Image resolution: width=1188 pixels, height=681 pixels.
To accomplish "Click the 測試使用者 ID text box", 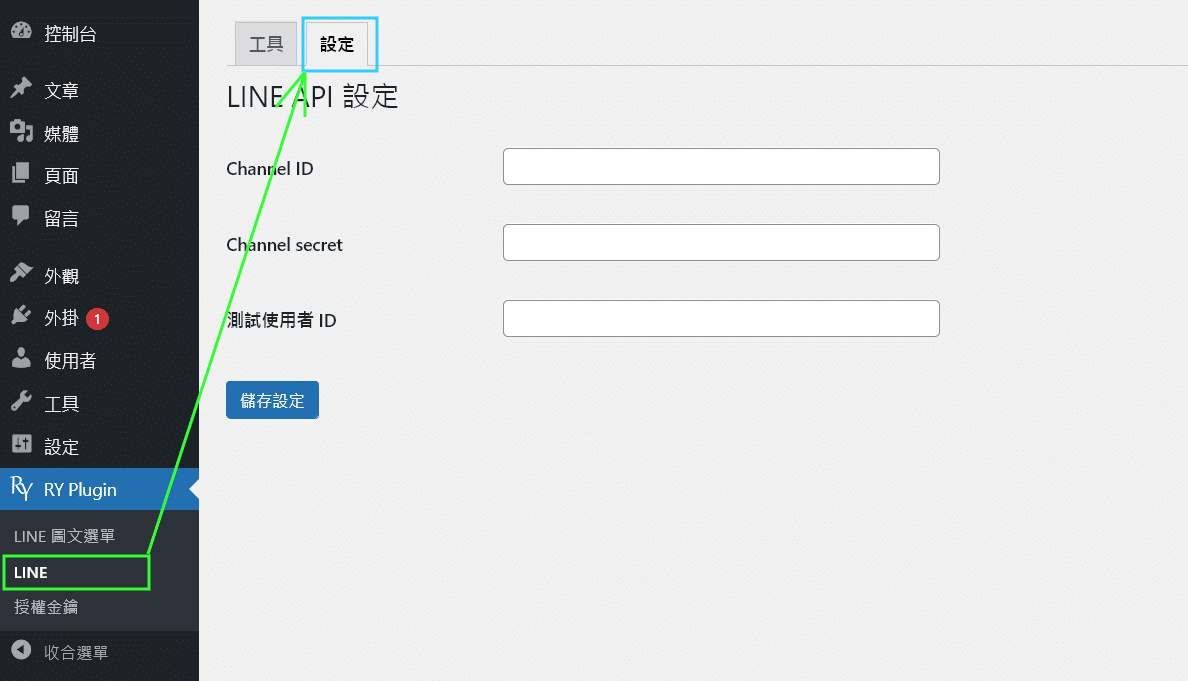I will click(721, 319).
